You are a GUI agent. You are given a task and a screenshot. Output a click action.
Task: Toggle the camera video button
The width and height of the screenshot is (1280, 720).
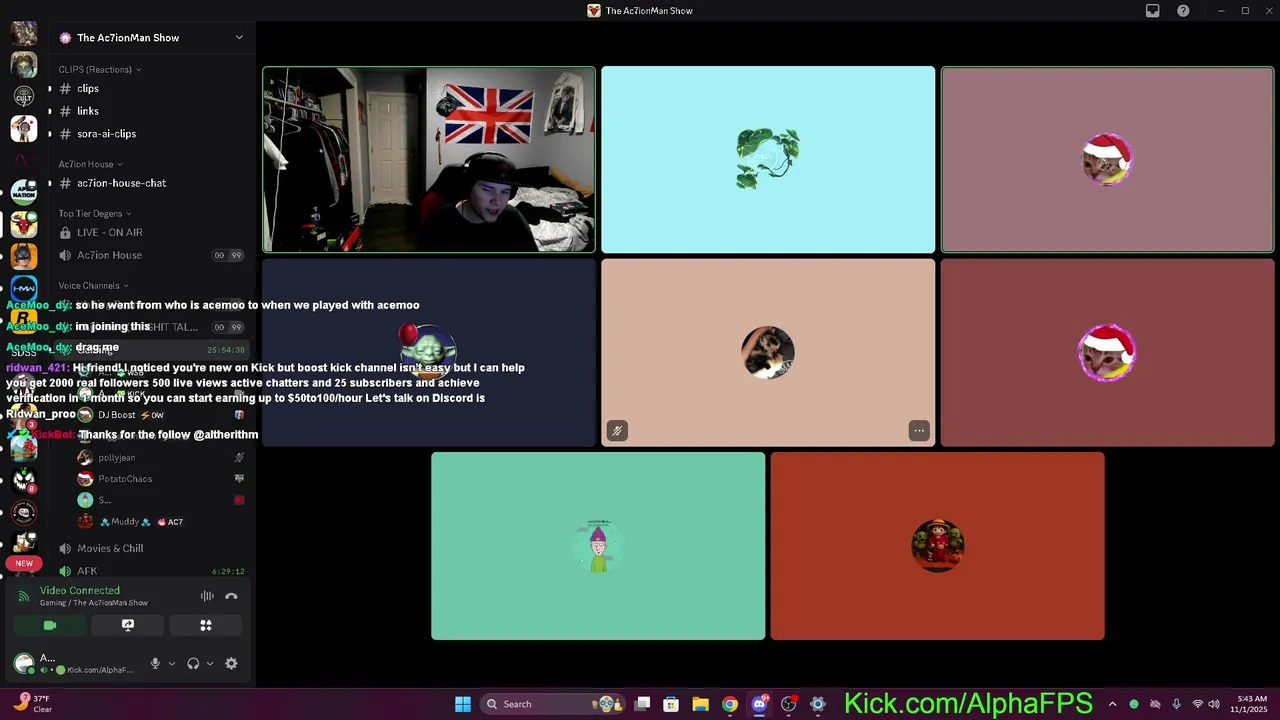(x=50, y=625)
